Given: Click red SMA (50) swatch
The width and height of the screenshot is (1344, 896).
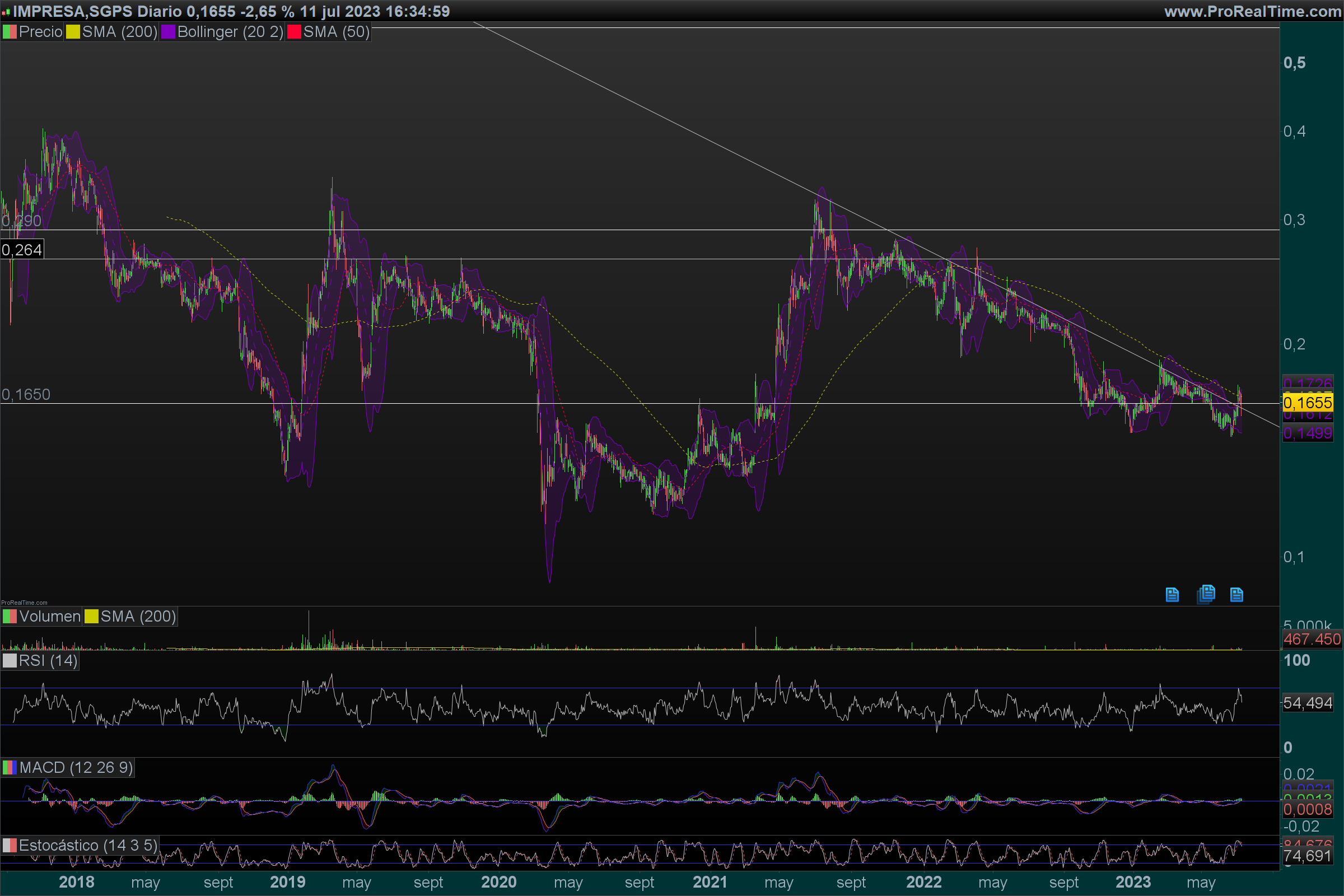Looking at the screenshot, I should pyautogui.click(x=293, y=32).
